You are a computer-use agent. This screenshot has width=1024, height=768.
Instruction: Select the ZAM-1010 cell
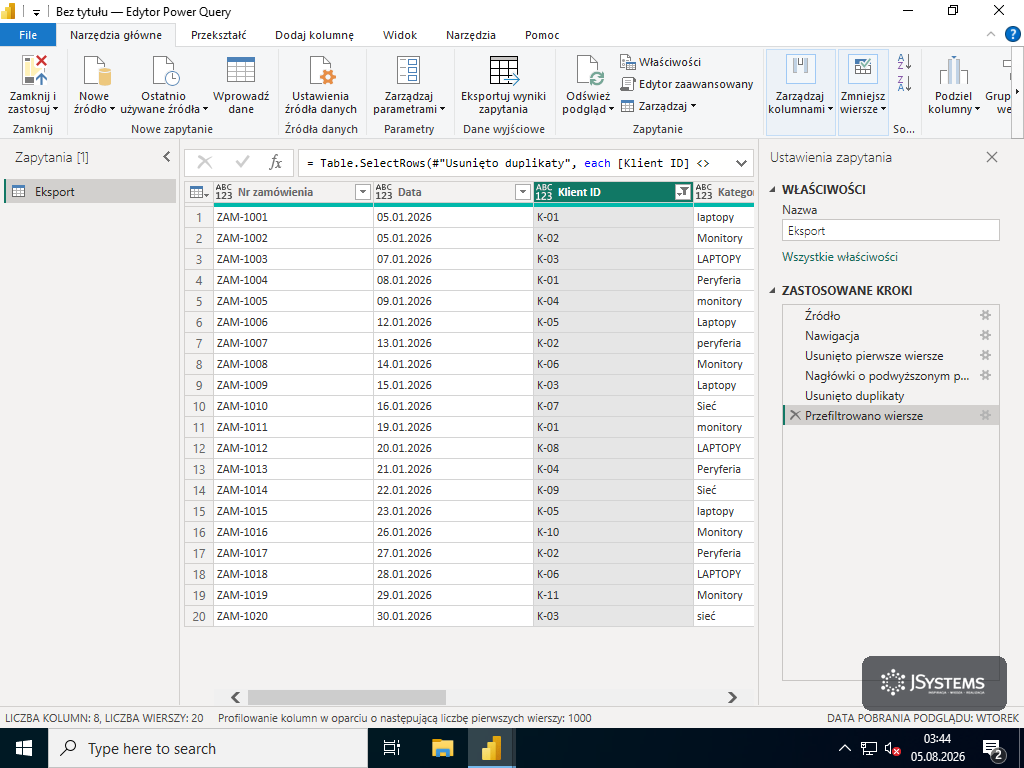tap(293, 406)
